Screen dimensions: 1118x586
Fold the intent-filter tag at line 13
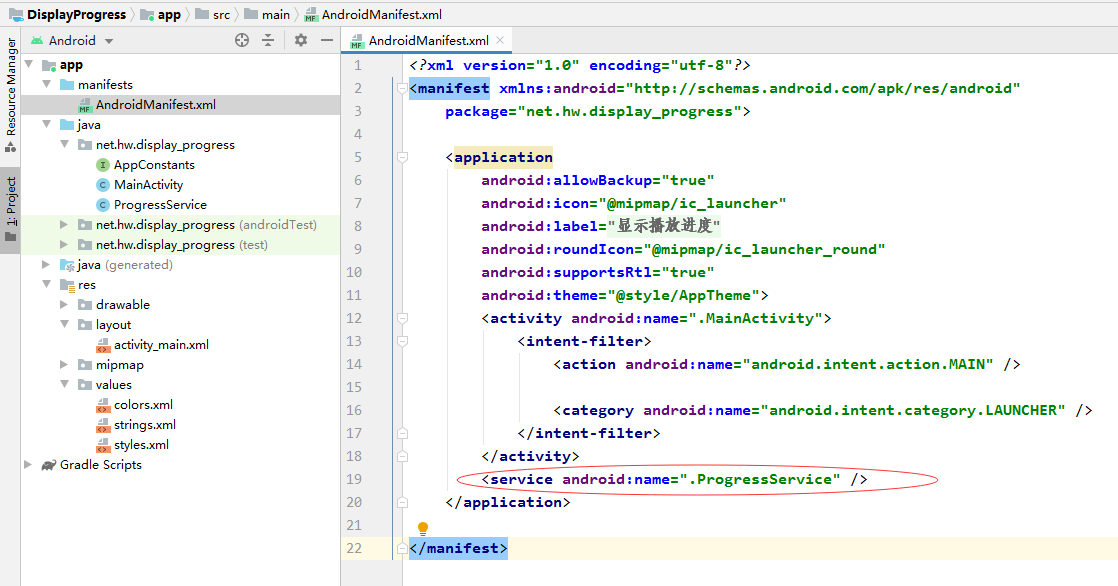coord(402,341)
